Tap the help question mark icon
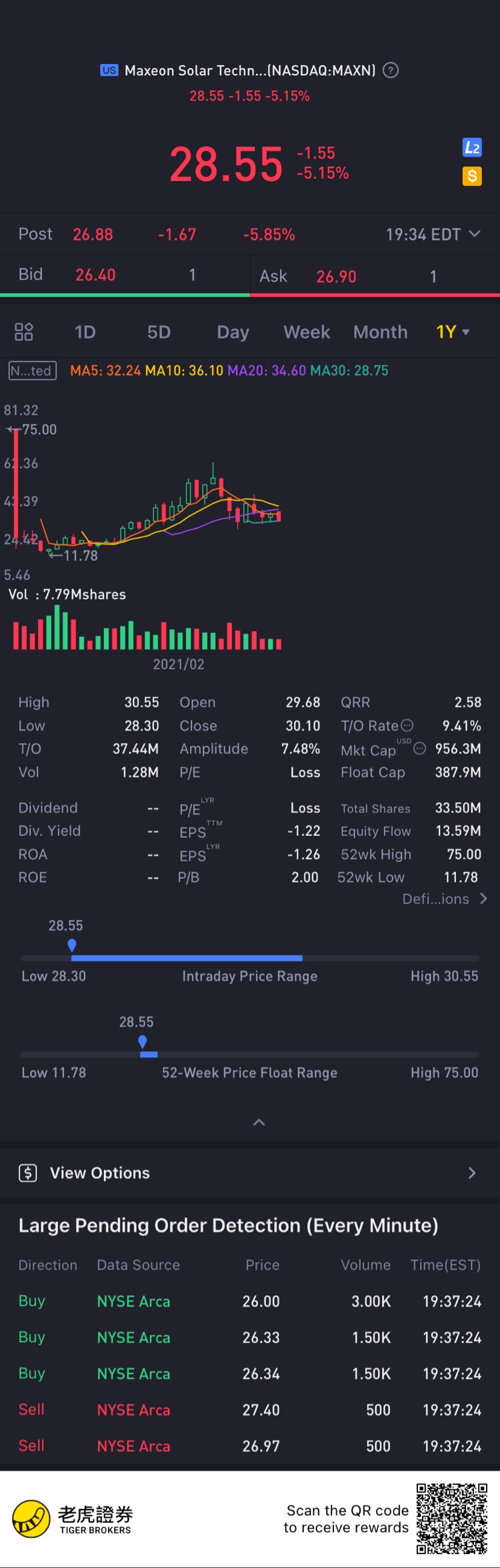Viewport: 500px width, 1568px height. tap(391, 70)
